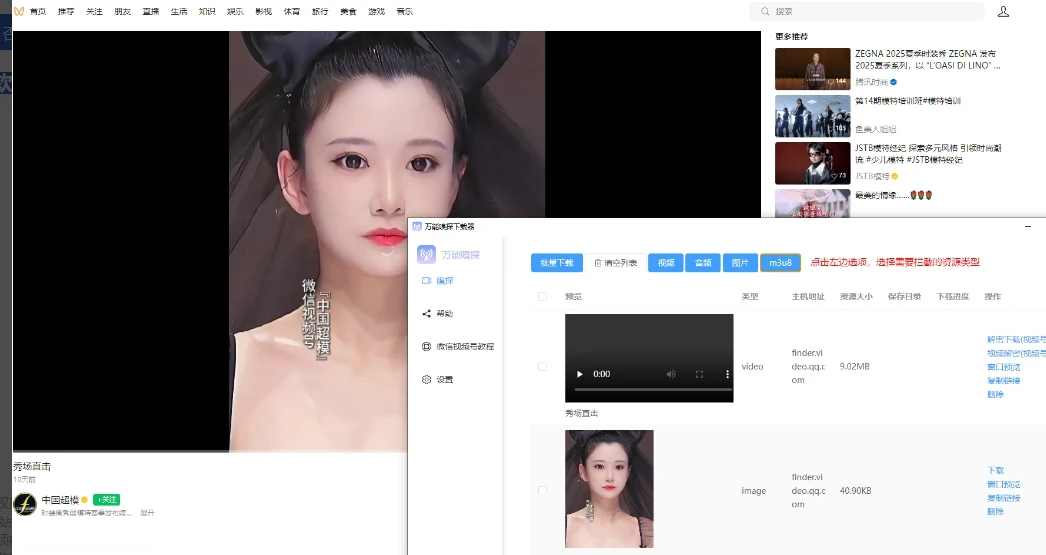Click 窗口预览 for the image row
Viewport: 1046px width, 555px height.
[1004, 484]
